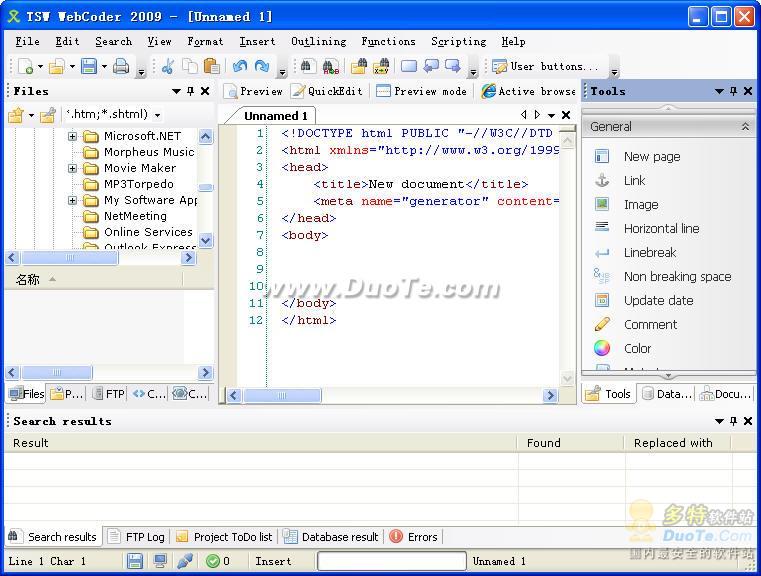Viewport: 761px width, 576px height.
Task: Click the Save floppy disk toolbar icon
Action: 89,66
